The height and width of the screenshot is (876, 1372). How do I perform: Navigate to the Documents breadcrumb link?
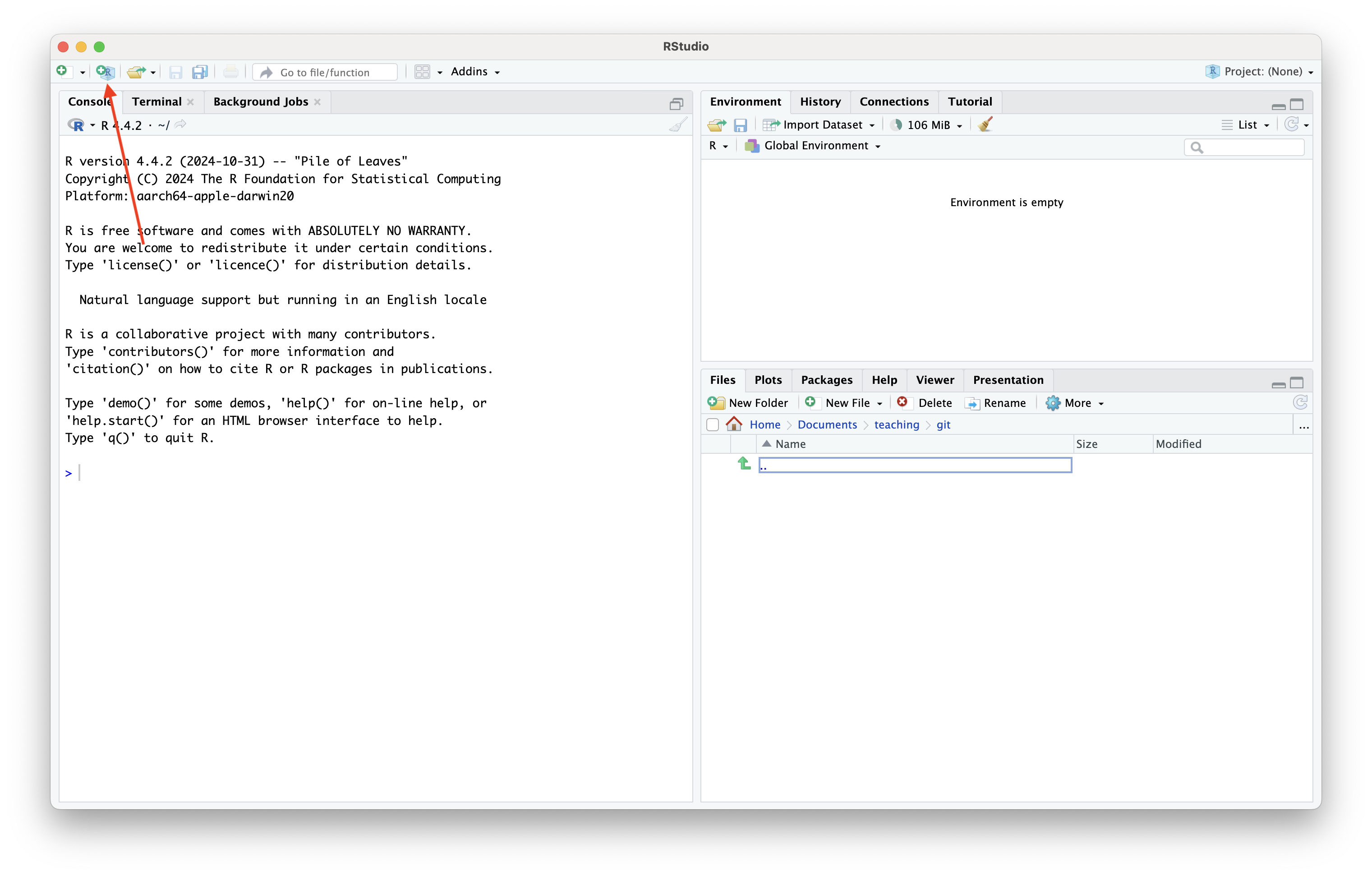point(827,424)
